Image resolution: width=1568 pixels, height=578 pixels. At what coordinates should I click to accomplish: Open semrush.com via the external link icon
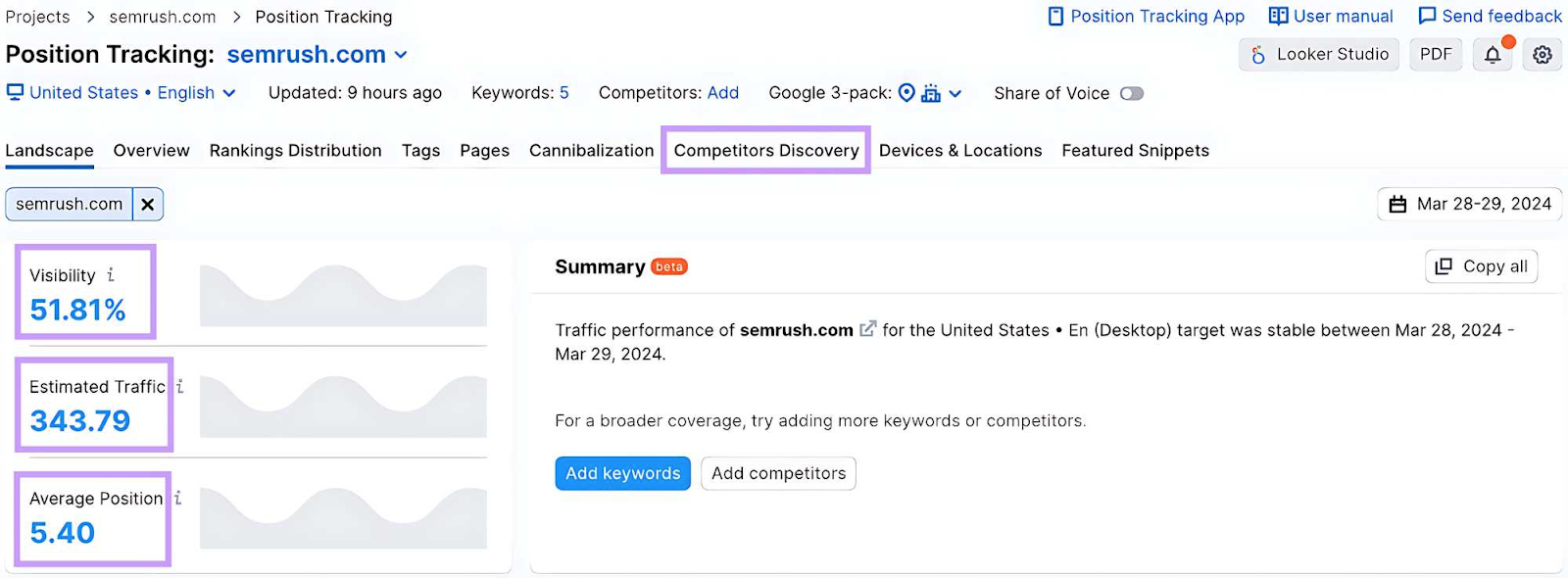coord(866,329)
